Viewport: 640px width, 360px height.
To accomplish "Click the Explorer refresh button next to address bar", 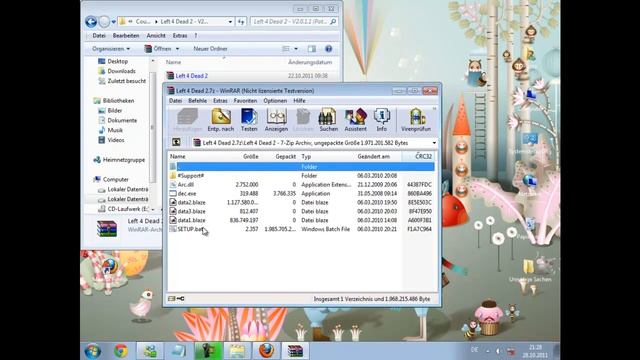I will pyautogui.click(x=241, y=22).
